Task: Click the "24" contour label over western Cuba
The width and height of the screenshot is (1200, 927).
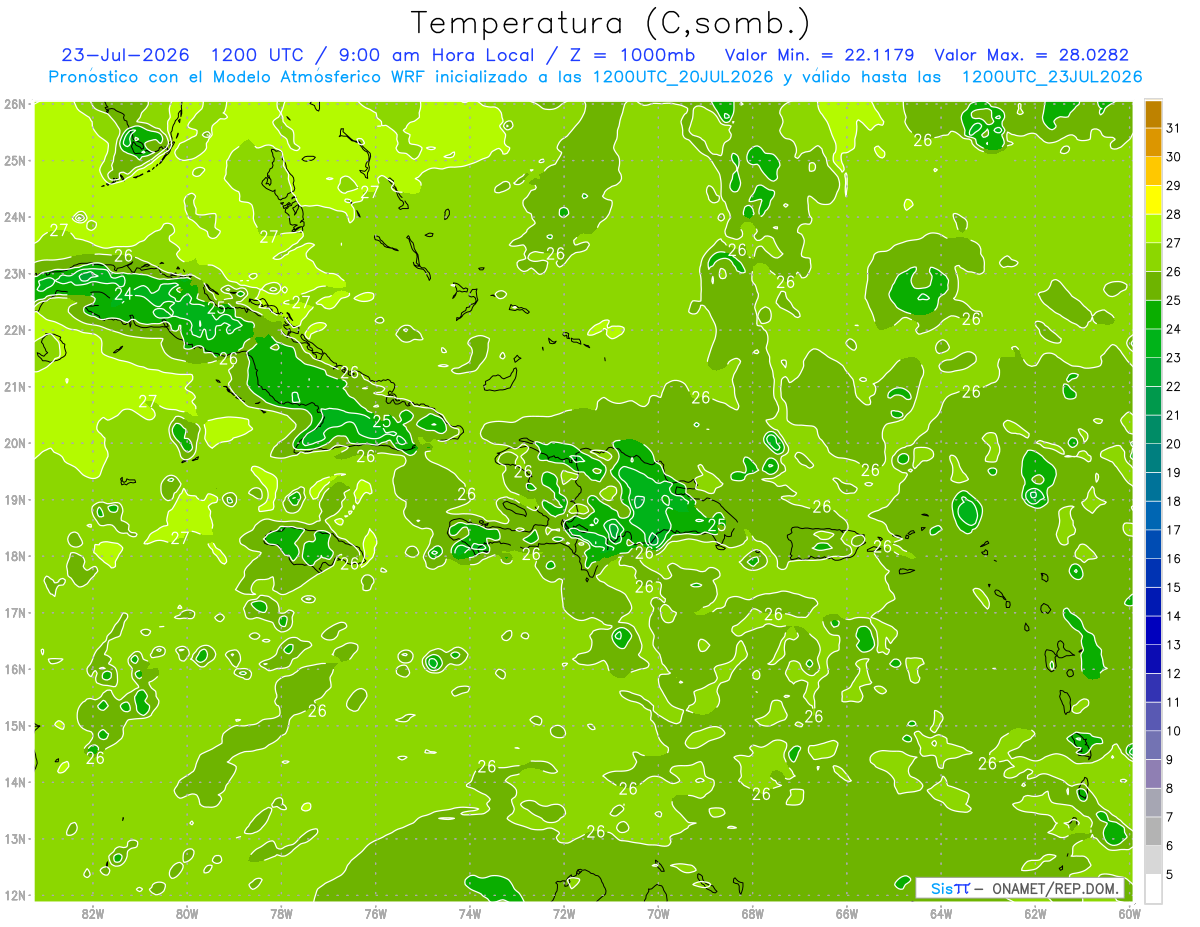Action: [123, 294]
